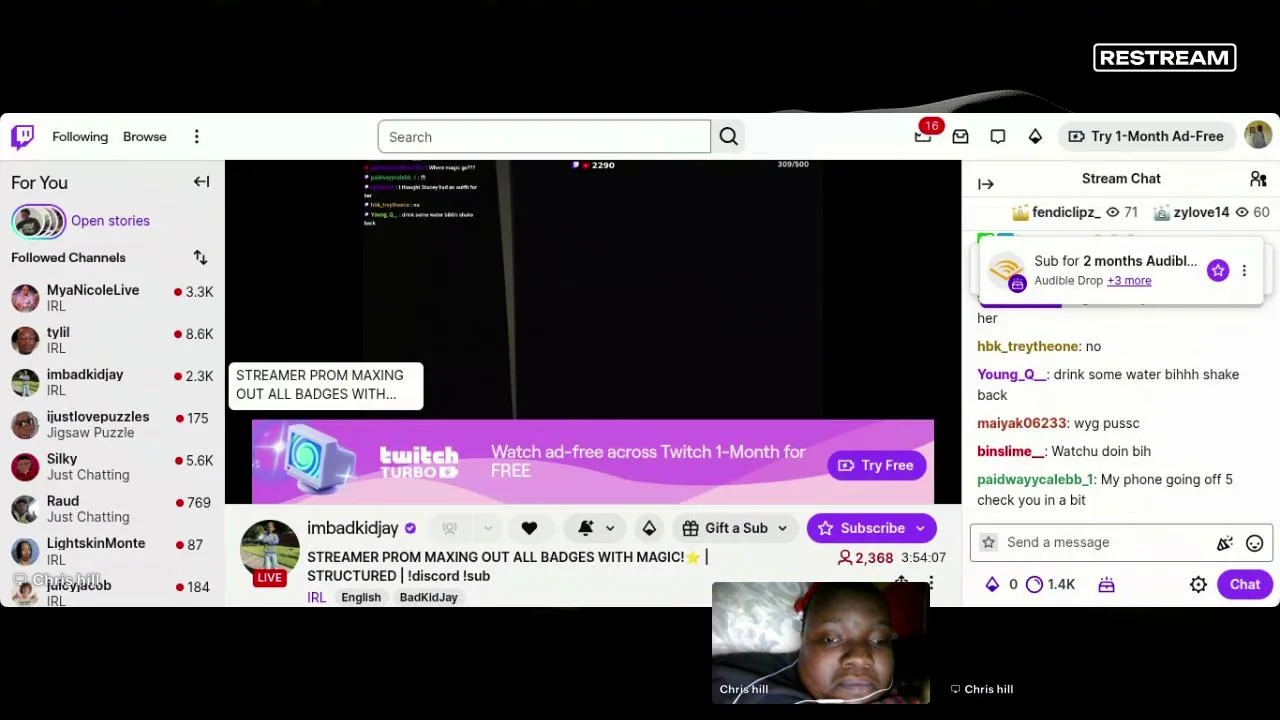This screenshot has width=1280, height=720.
Task: Click the stream title text under the channel name
Action: pyautogui.click(x=507, y=566)
